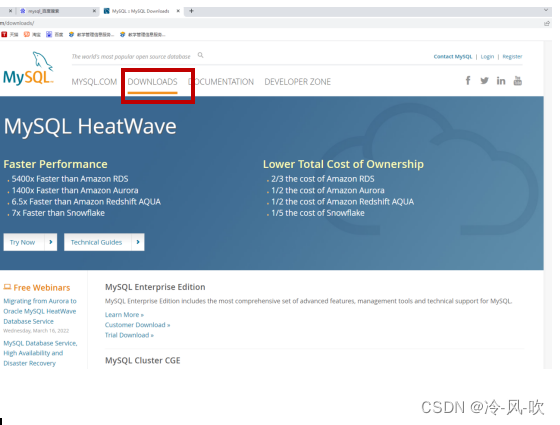Click the search tagline field
Viewport: 560px width, 425px height.
pyautogui.click(x=131, y=56)
